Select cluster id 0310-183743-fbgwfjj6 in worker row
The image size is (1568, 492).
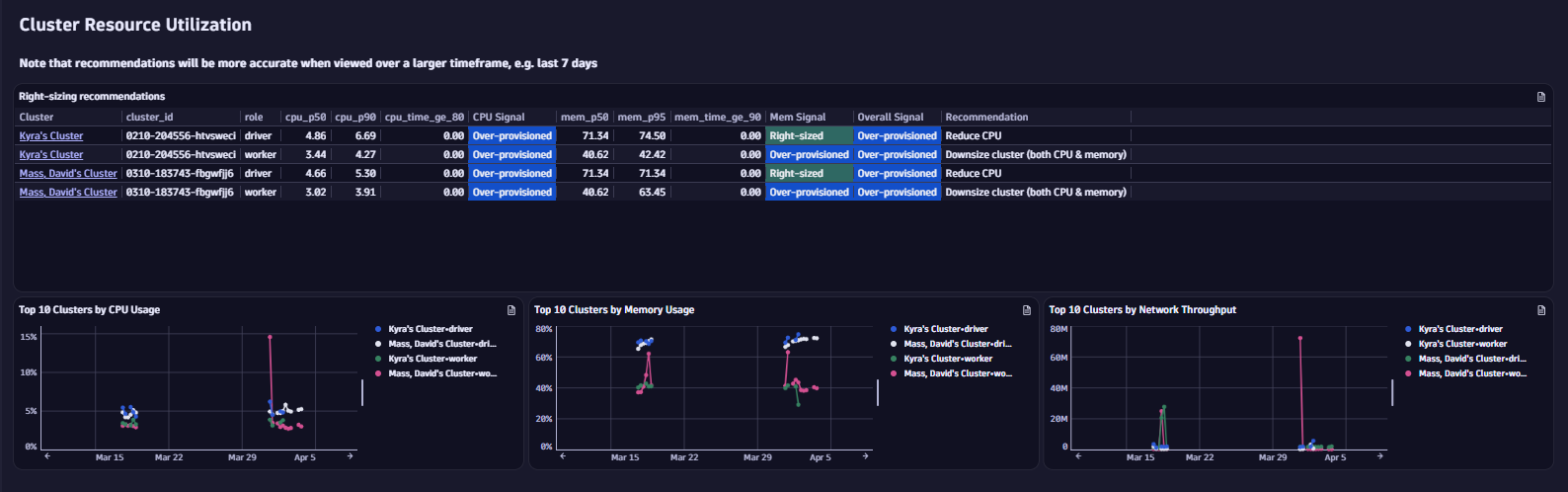[180, 193]
